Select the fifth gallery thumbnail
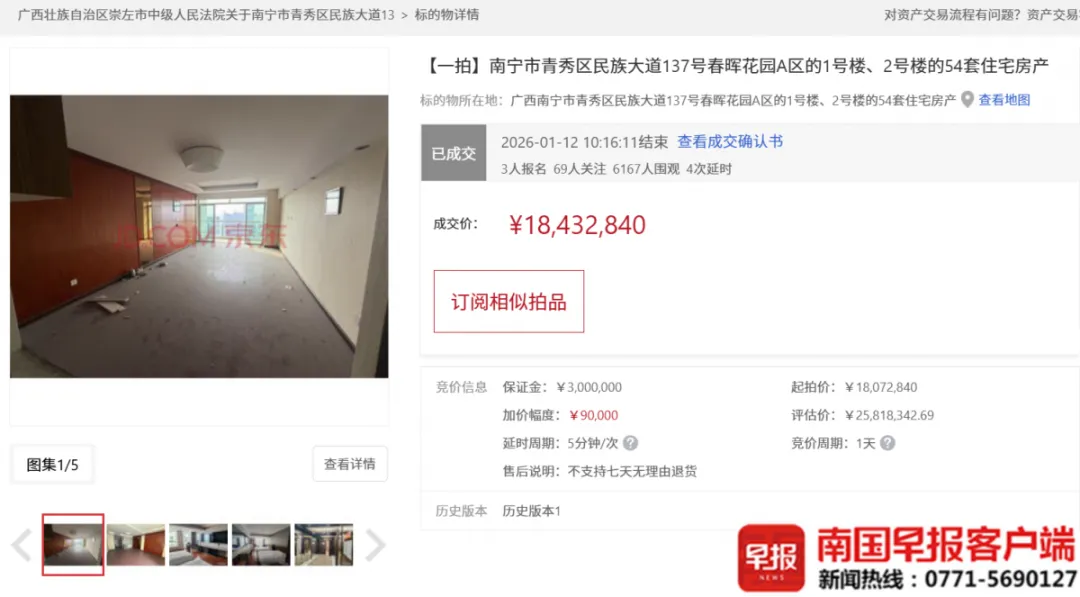 pyautogui.click(x=324, y=545)
